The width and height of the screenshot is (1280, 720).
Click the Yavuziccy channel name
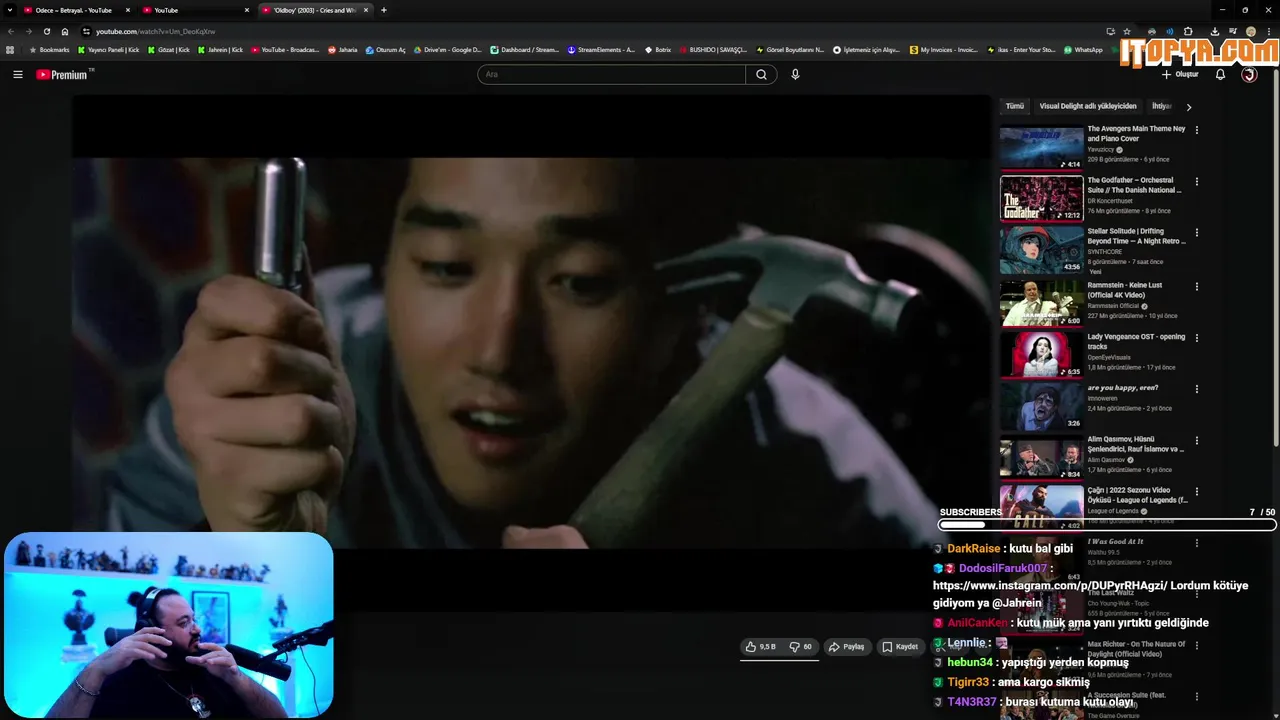1101,149
